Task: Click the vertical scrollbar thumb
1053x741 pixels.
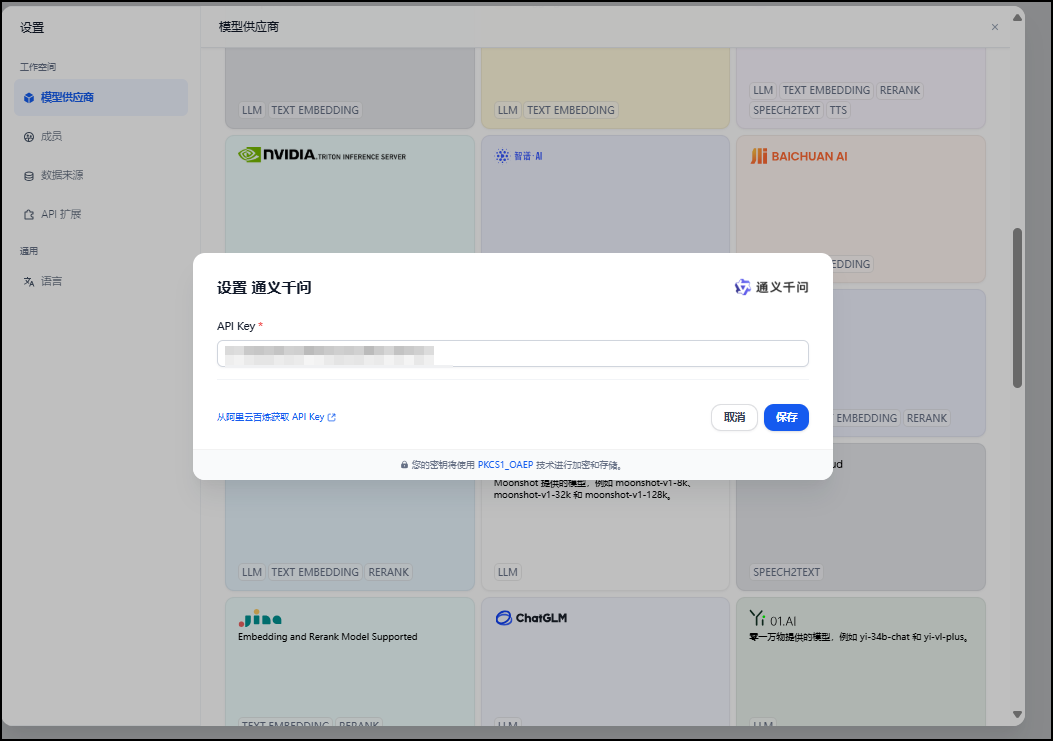Action: 1017,308
